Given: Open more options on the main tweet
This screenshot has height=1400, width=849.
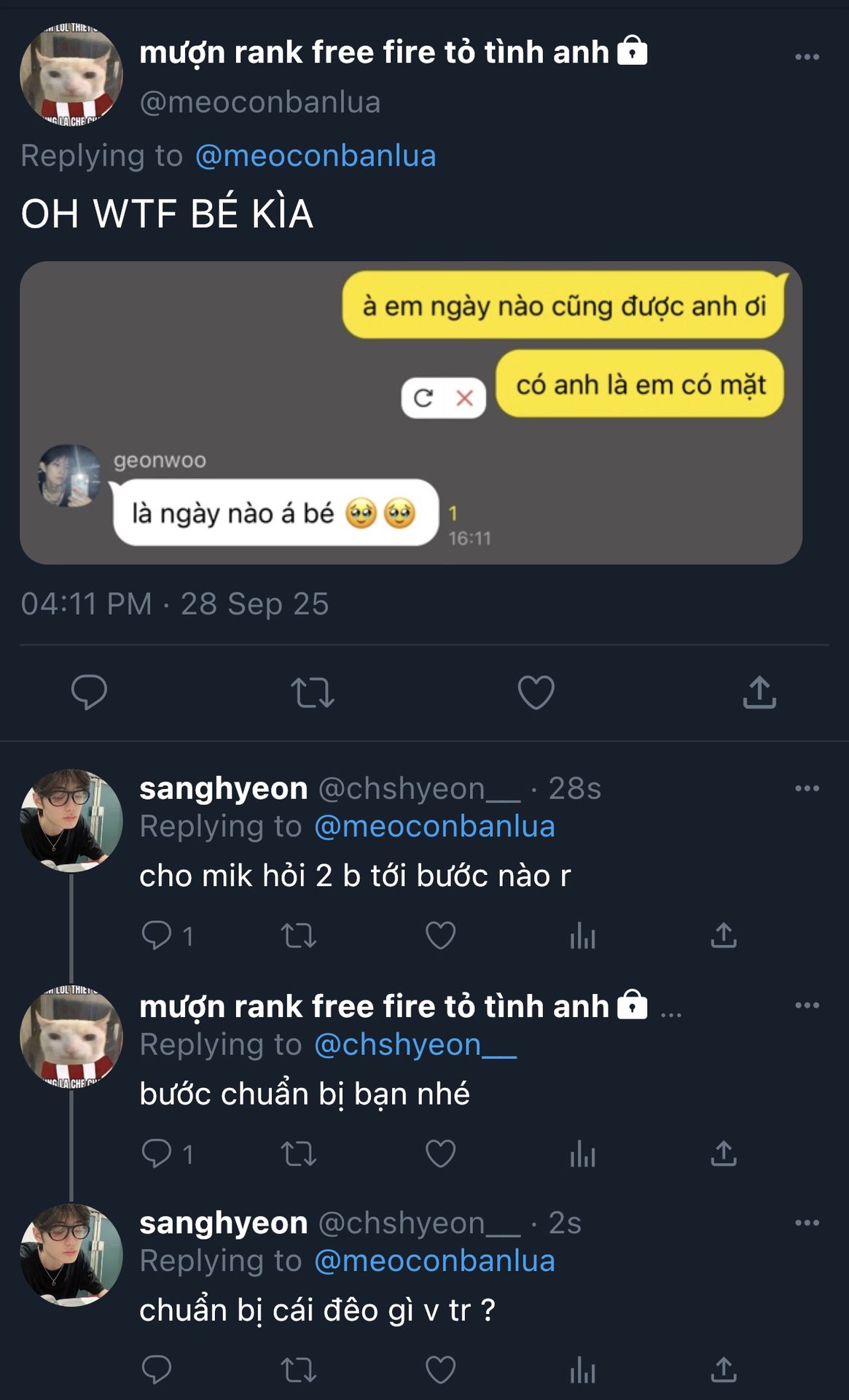Looking at the screenshot, I should [807, 57].
